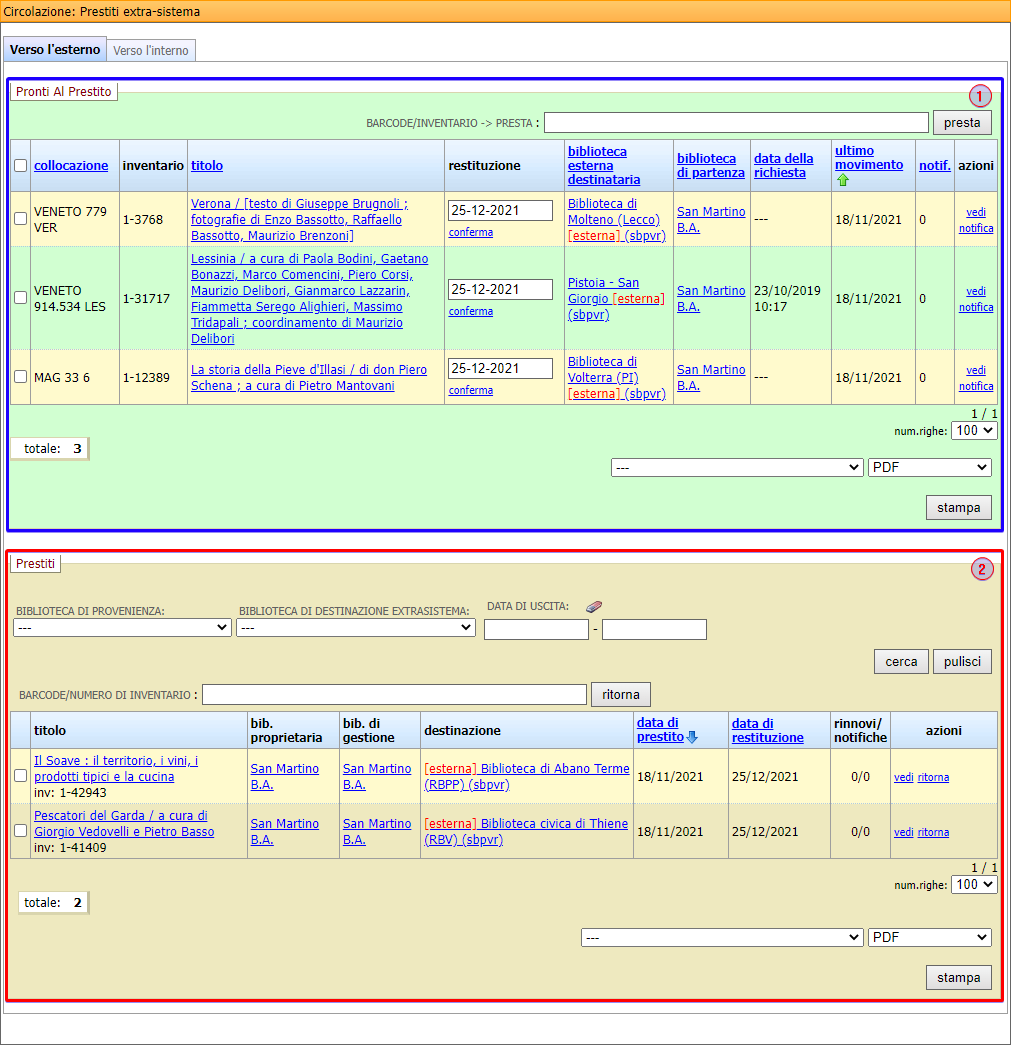Click the circled number 1 badge

980,96
